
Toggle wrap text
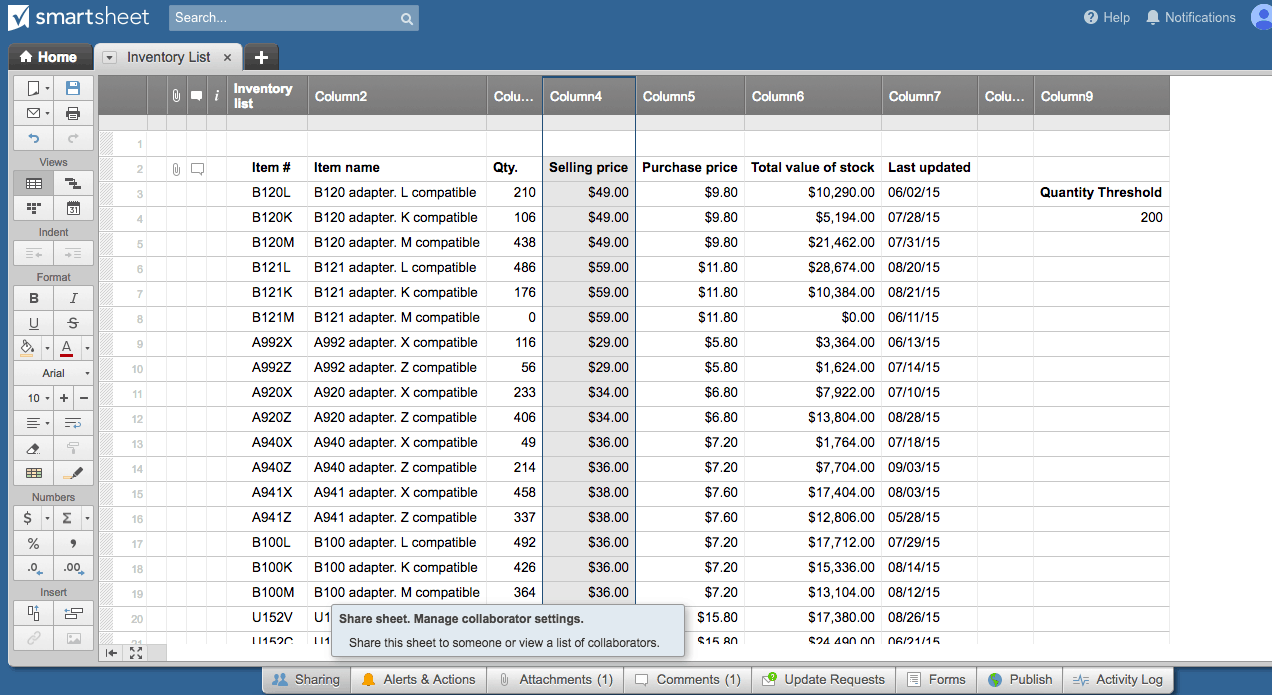73,423
